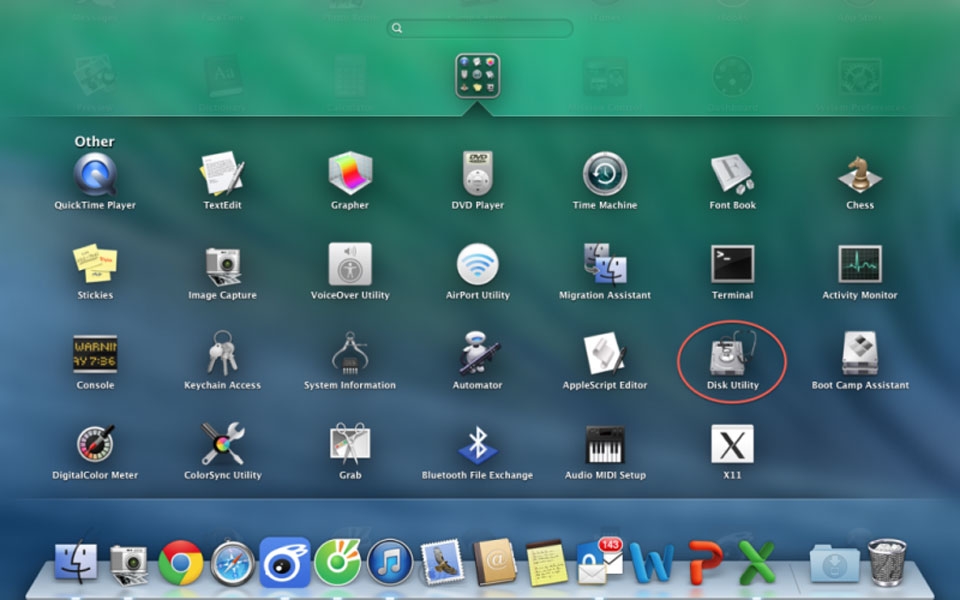Launch Microsoft Word from the Dock
The width and height of the screenshot is (960, 600).
coord(651,561)
